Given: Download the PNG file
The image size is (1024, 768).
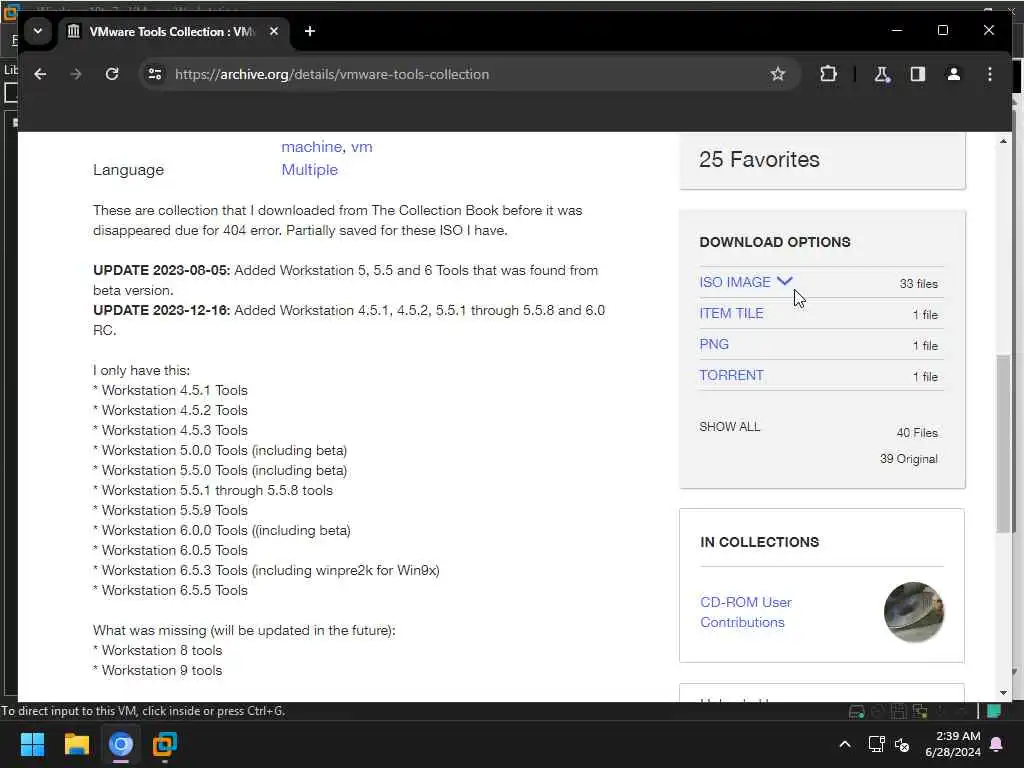Looking at the screenshot, I should point(714,344).
